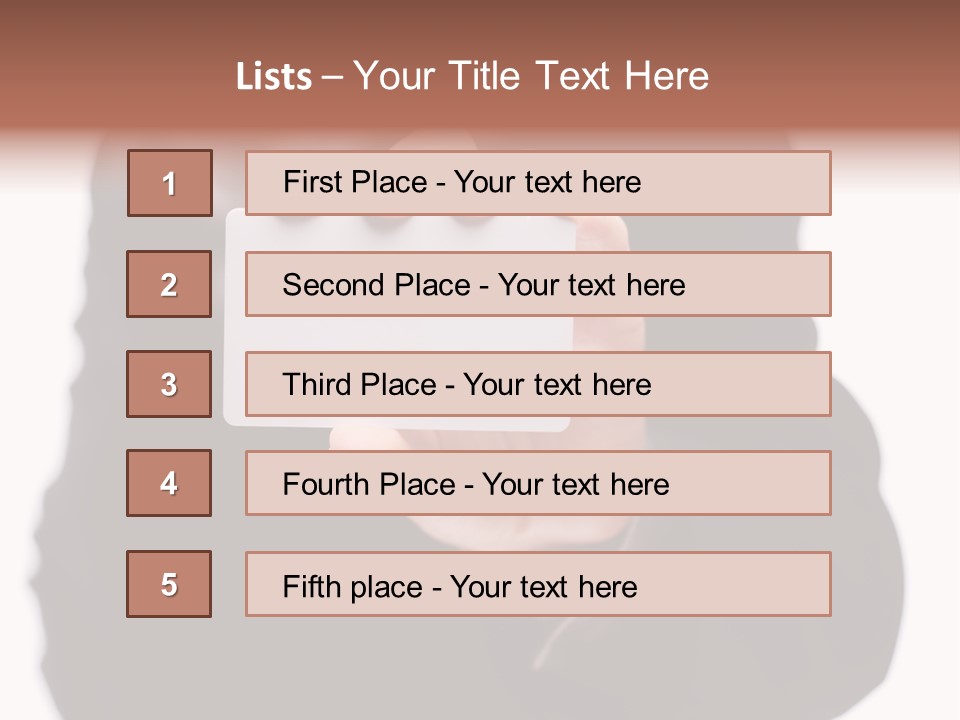Click the number 5 box
The width and height of the screenshot is (960, 720).
(169, 584)
